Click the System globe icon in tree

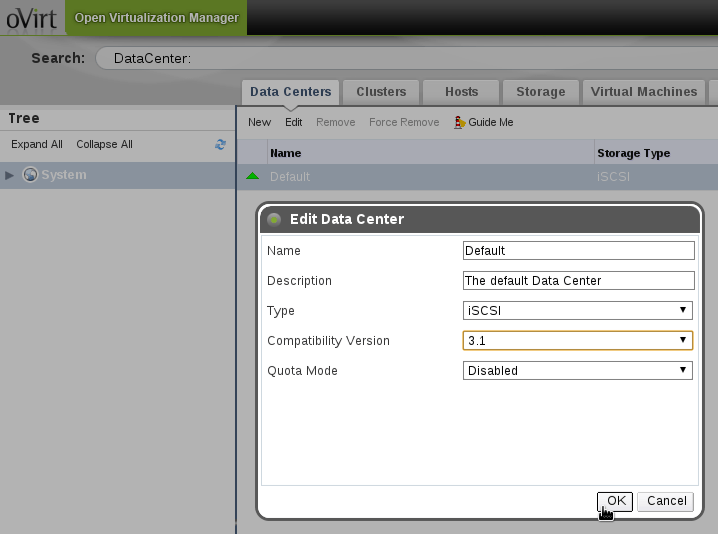click(x=30, y=175)
